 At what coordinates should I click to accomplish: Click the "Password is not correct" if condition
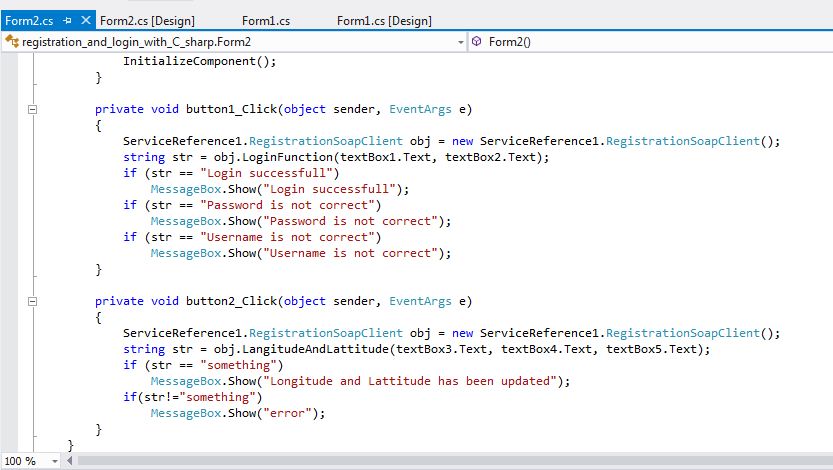[x=252, y=205]
